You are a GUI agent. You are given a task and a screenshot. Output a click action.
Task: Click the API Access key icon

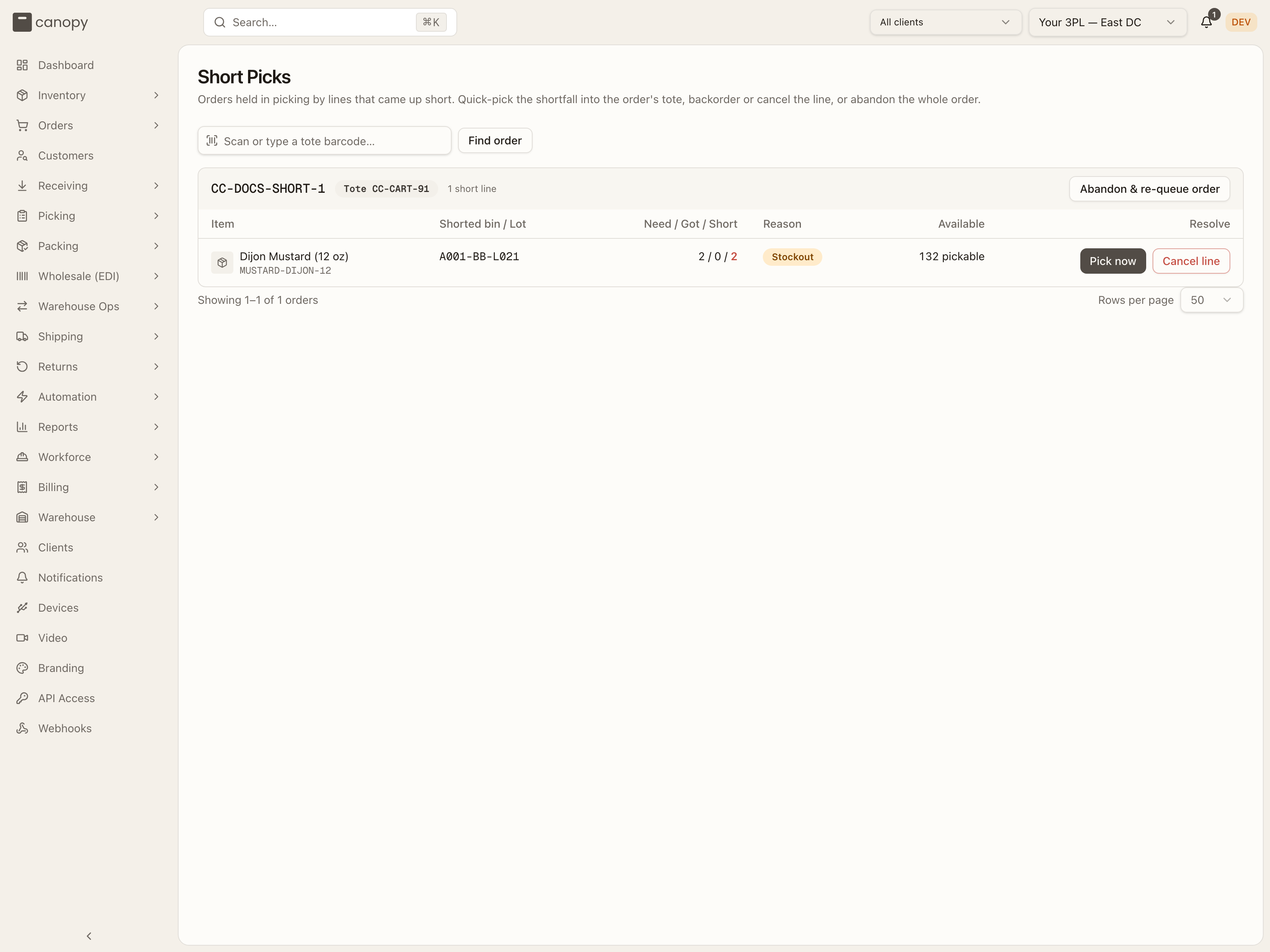coord(22,699)
